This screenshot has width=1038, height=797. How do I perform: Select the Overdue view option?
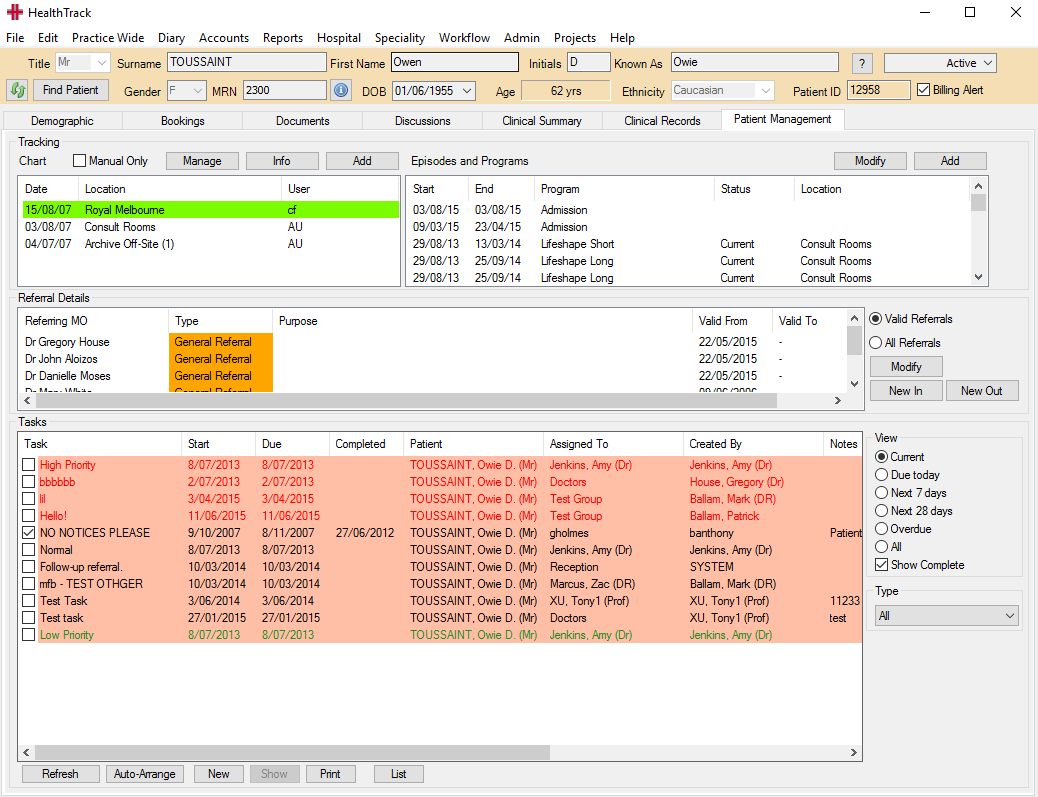pos(881,529)
